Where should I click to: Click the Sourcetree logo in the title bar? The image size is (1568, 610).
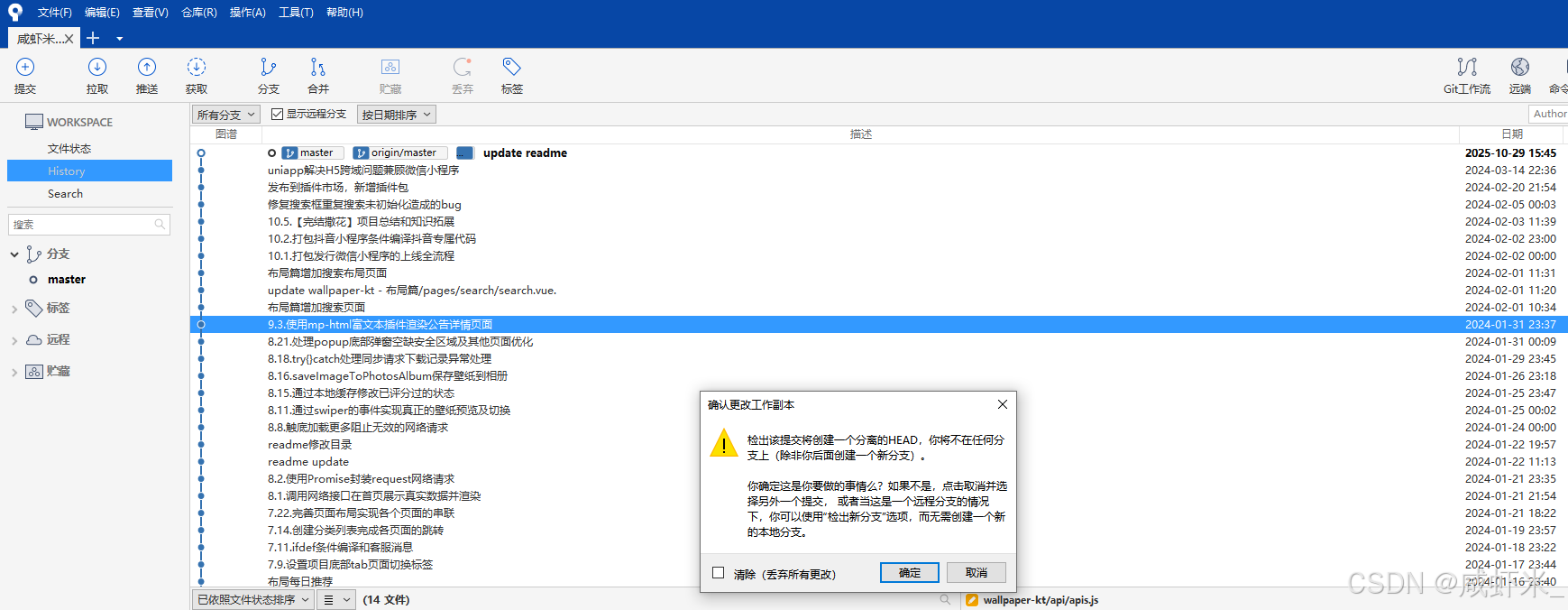tap(15, 12)
